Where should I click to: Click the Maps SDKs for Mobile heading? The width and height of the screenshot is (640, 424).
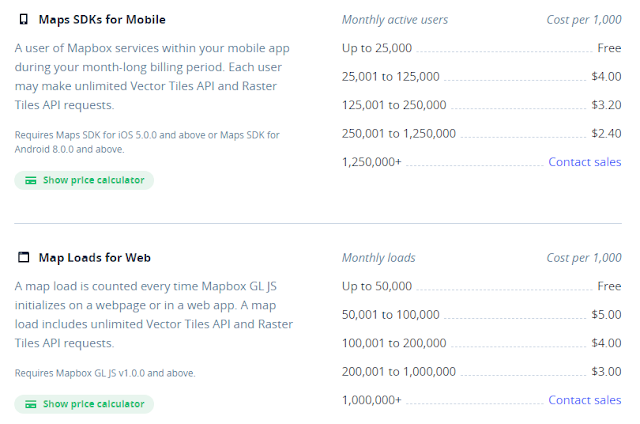pyautogui.click(x=102, y=19)
